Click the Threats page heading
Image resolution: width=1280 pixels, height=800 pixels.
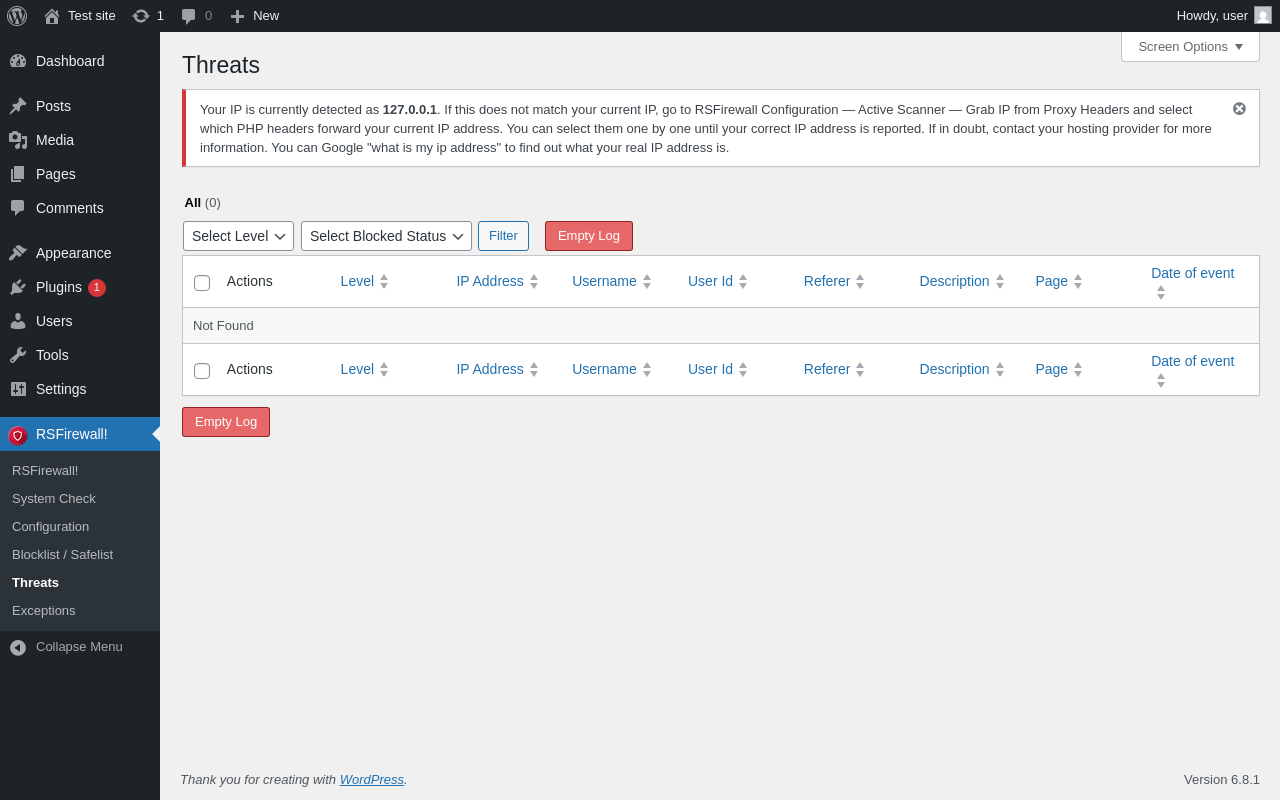(221, 65)
